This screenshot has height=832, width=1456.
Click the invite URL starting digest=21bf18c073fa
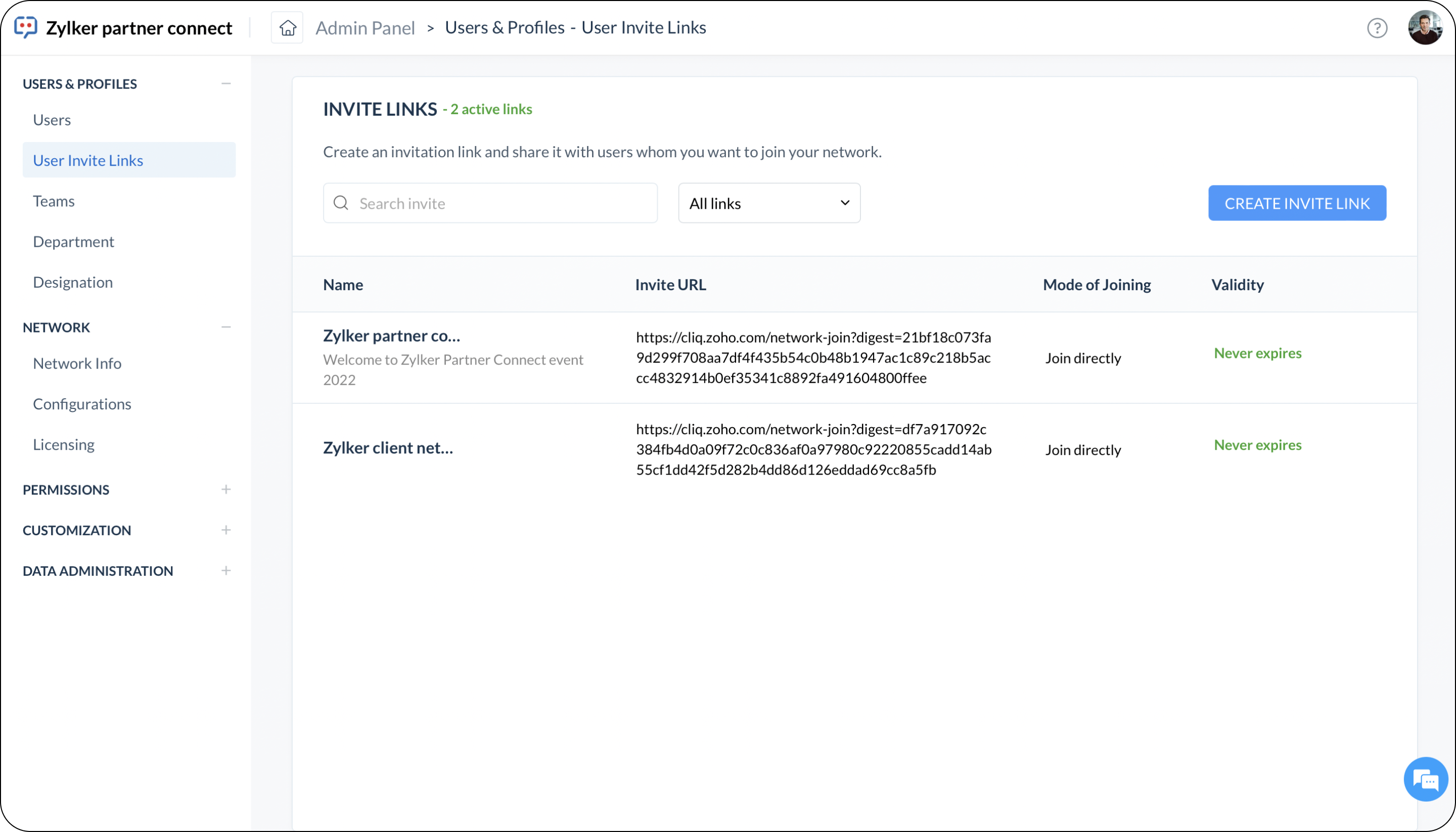click(814, 358)
